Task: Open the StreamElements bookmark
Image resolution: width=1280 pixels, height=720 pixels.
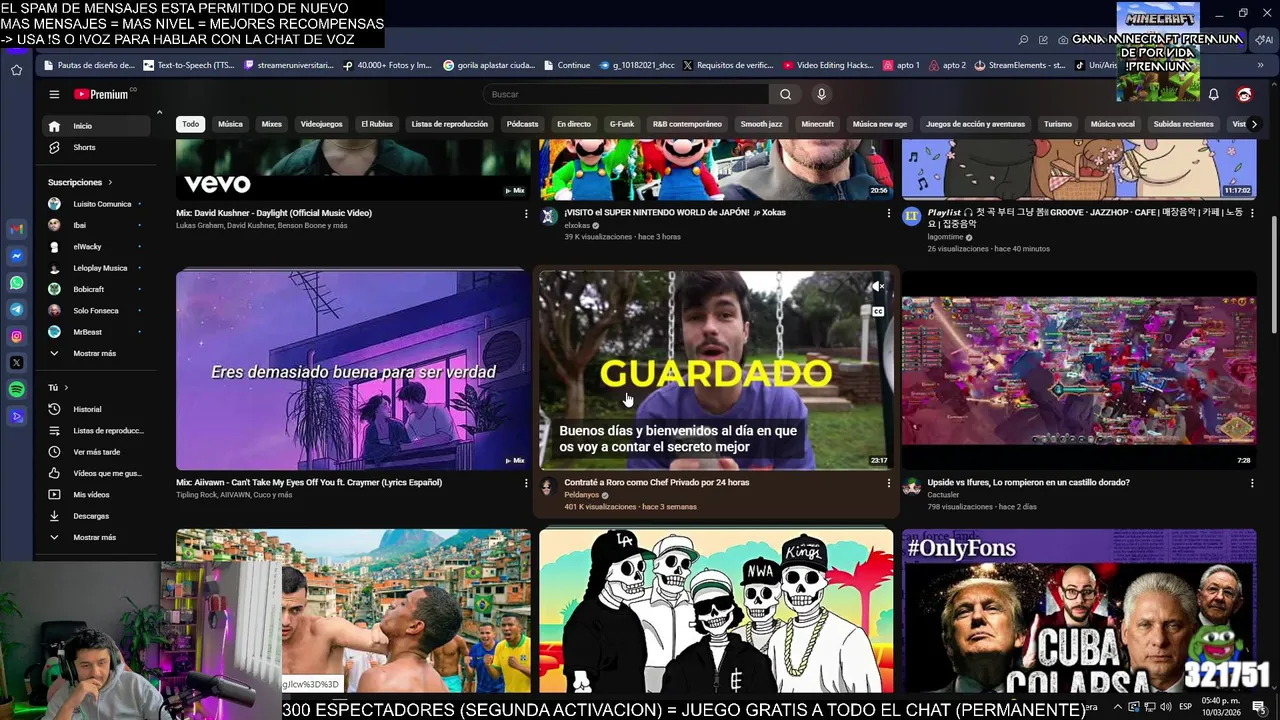Action: (x=1019, y=65)
